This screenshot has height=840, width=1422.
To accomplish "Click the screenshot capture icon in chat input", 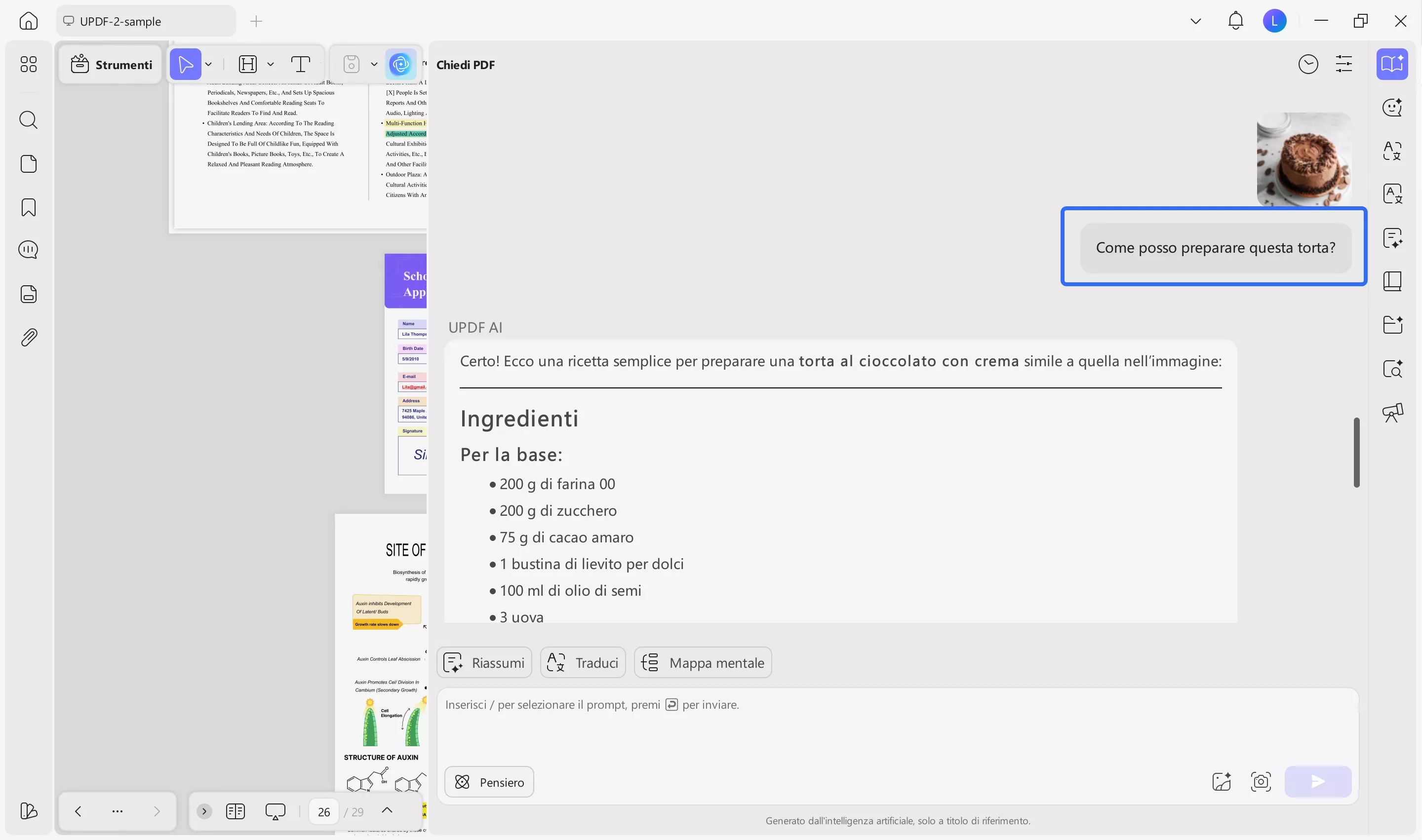I will tap(1261, 782).
